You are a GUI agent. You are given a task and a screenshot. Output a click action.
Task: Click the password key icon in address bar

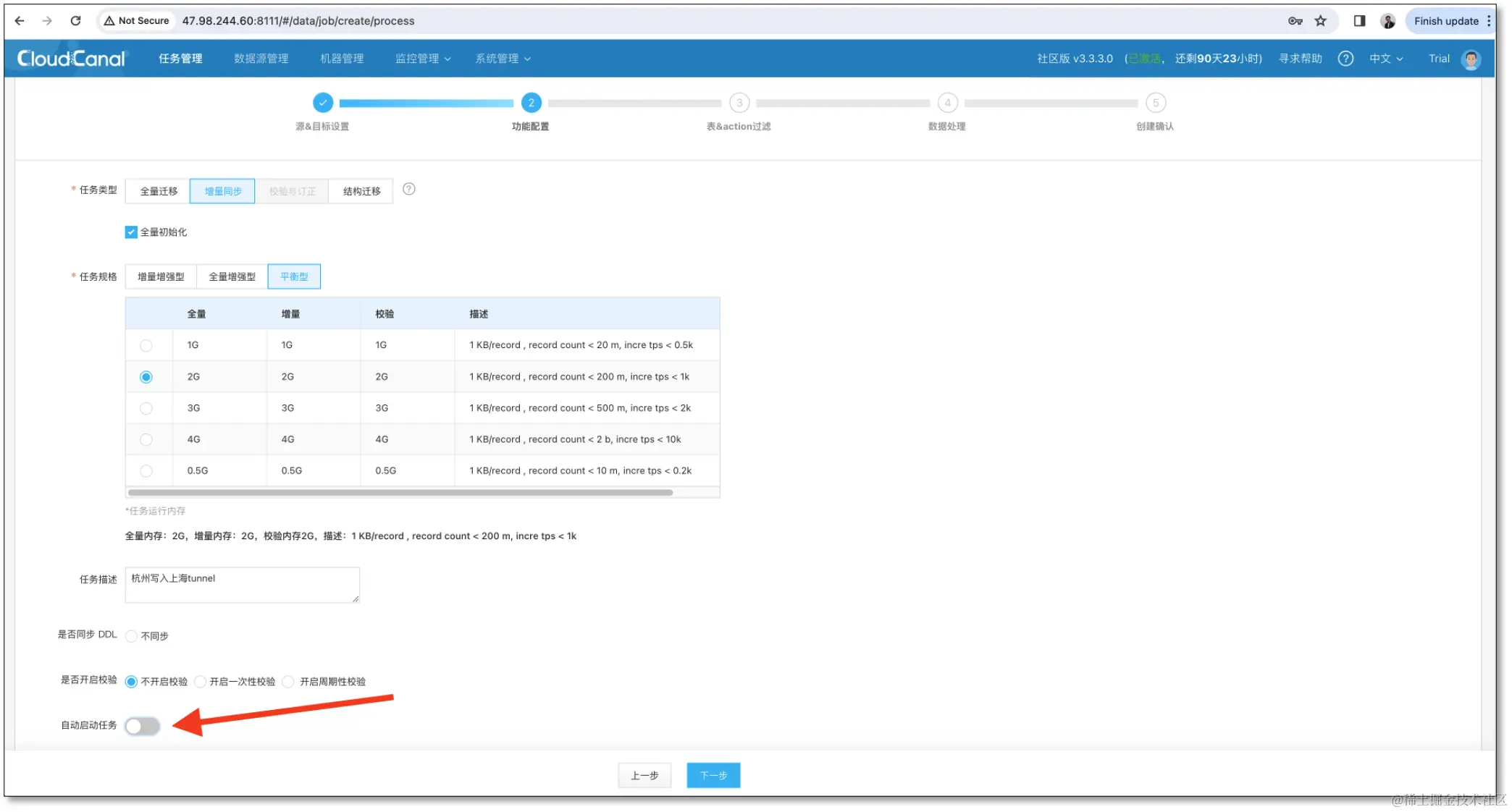click(1295, 21)
